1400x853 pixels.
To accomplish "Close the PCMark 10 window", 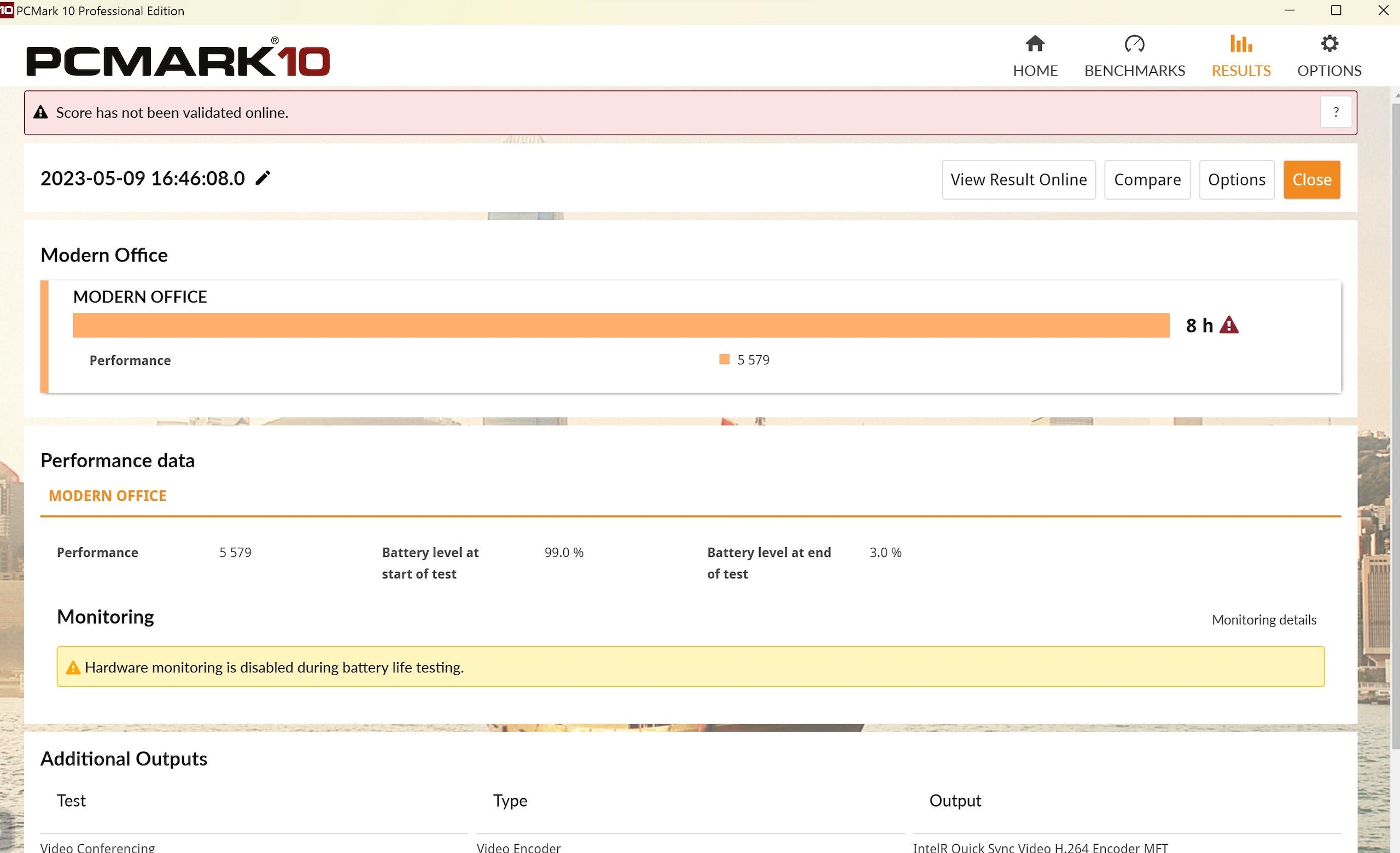I will click(1383, 10).
